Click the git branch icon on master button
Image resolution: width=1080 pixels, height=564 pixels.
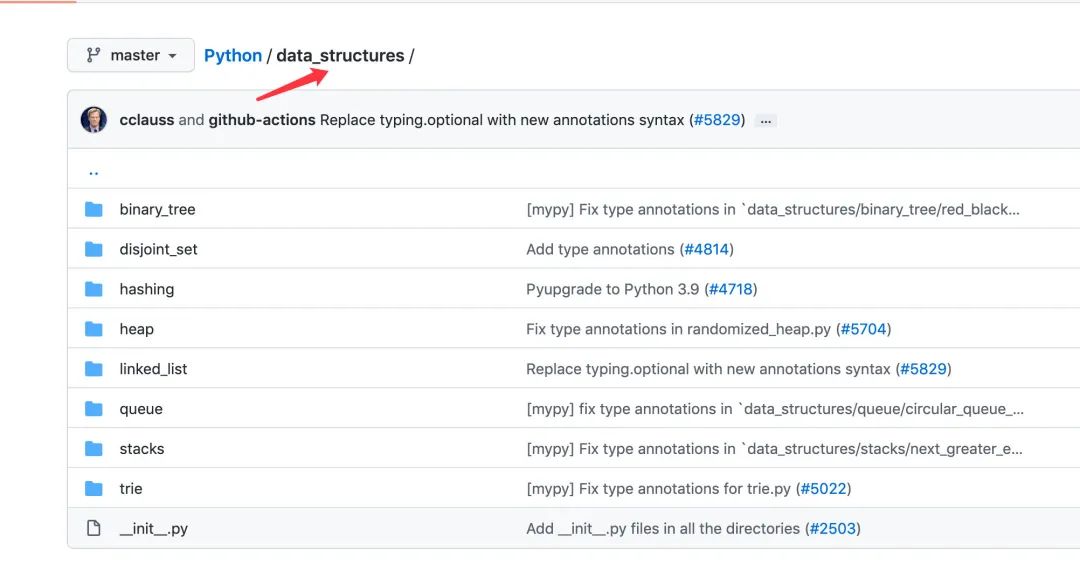[x=93, y=55]
